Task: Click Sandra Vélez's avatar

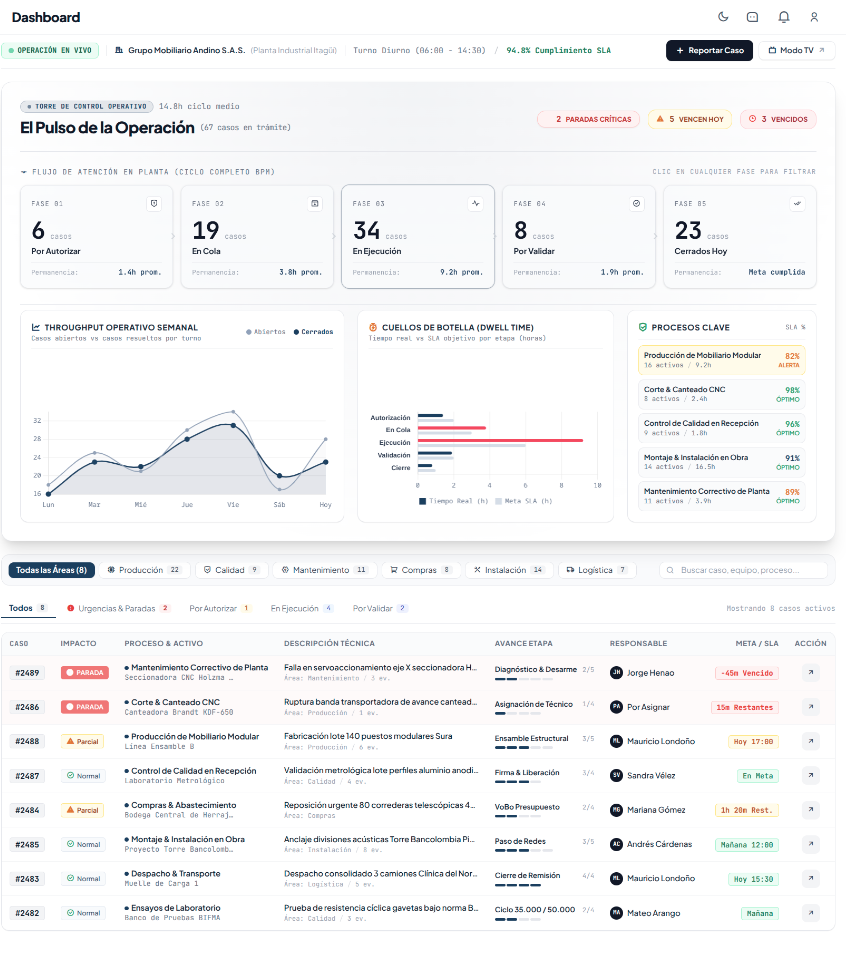Action: [x=616, y=776]
